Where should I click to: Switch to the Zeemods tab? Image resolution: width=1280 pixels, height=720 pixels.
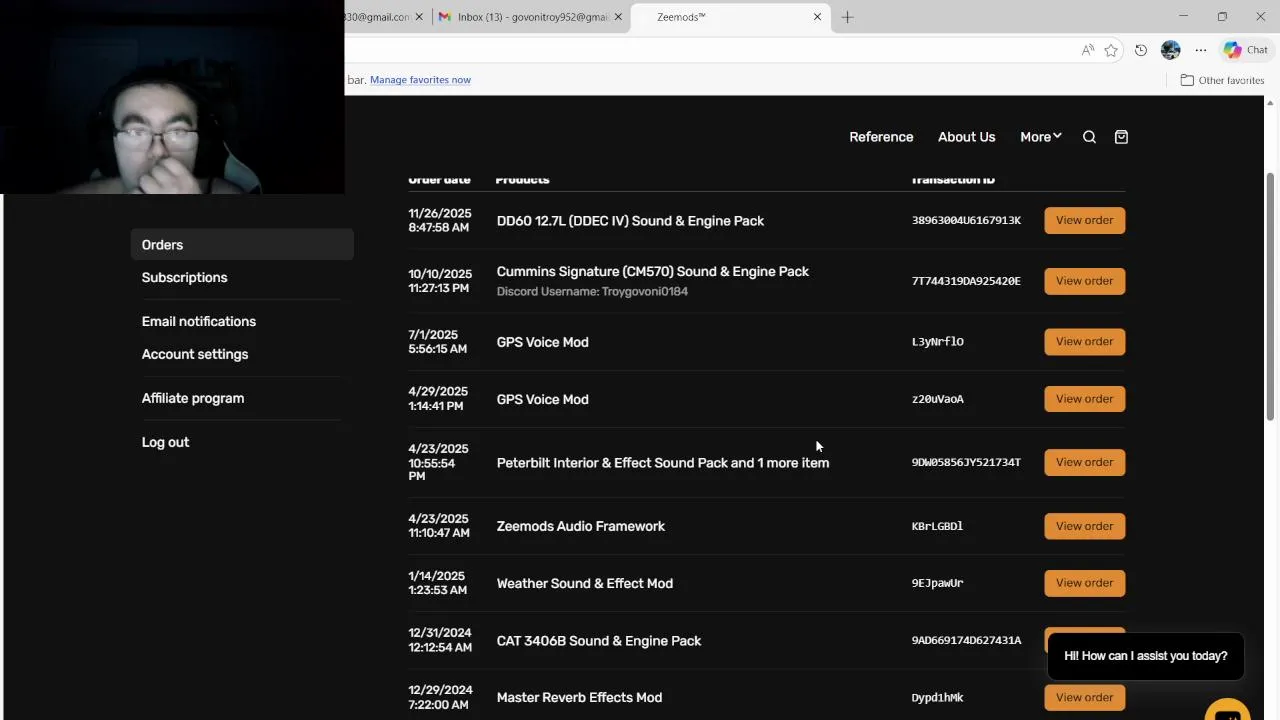(x=730, y=17)
